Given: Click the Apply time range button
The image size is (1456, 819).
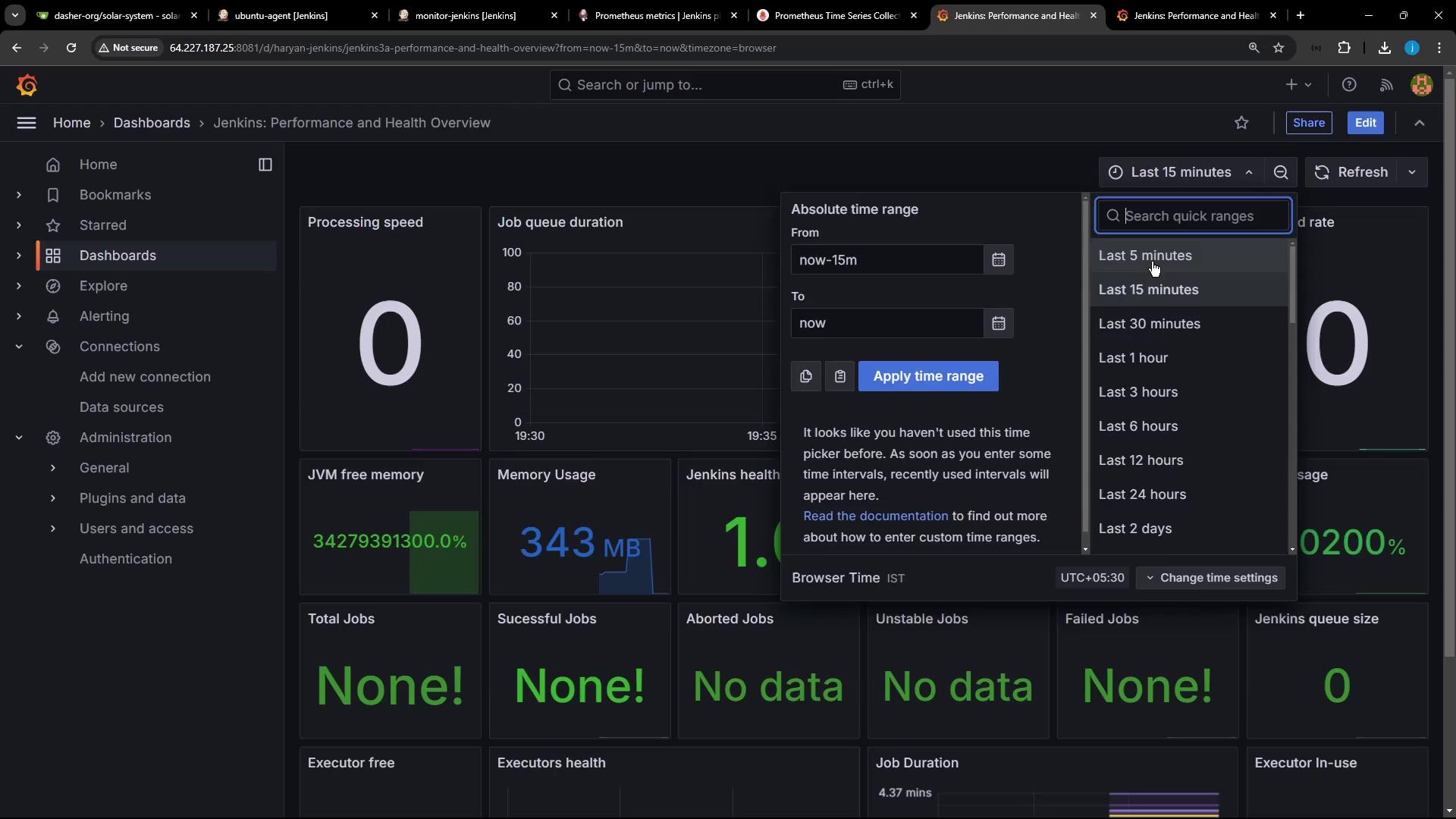Looking at the screenshot, I should coord(927,376).
